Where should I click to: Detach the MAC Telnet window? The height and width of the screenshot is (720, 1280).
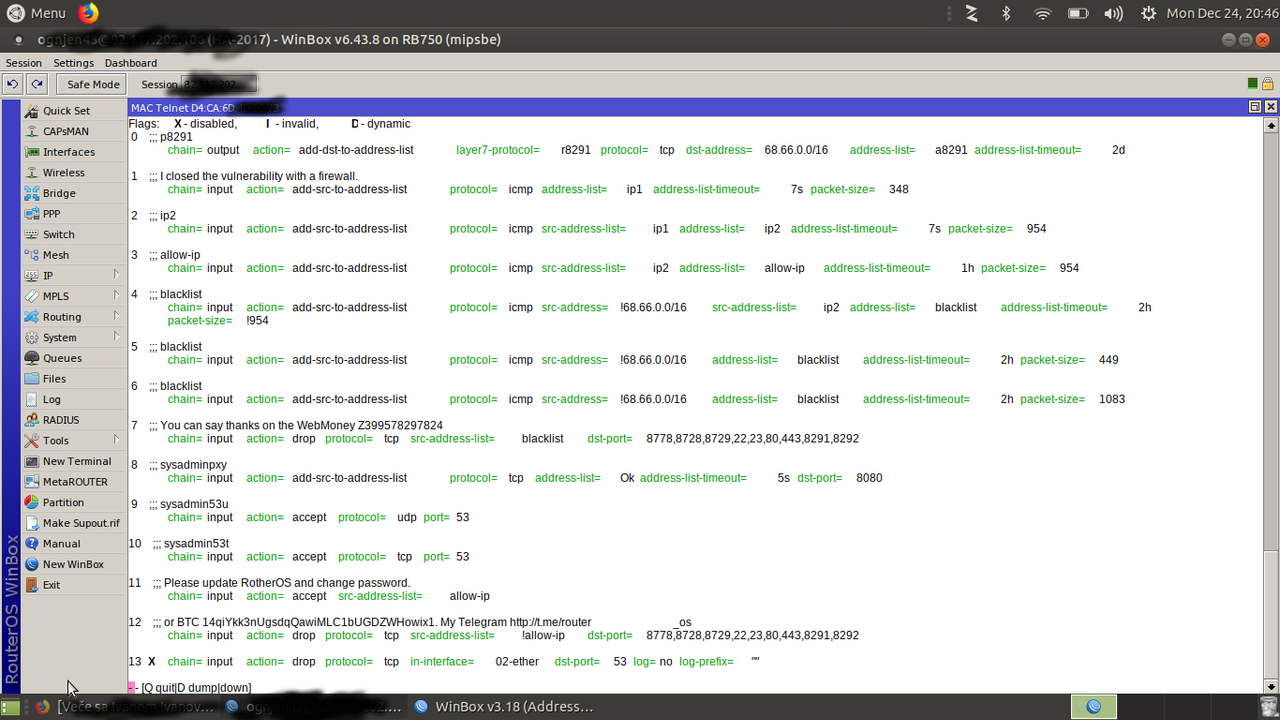[x=1255, y=106]
